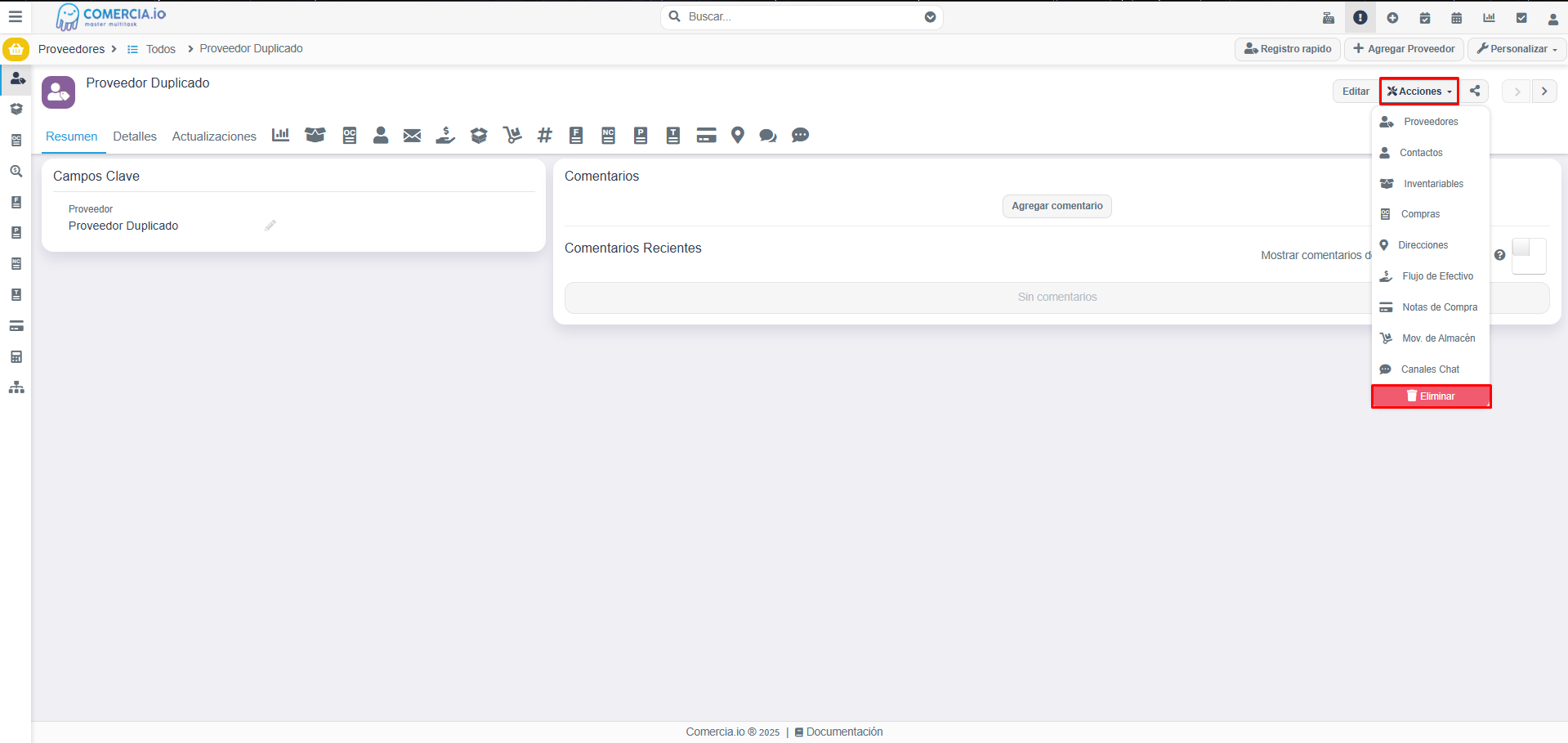Image resolution: width=1568 pixels, height=743 pixels.
Task: Open the hand-with-dollar cash flow tab icon
Action: [445, 136]
